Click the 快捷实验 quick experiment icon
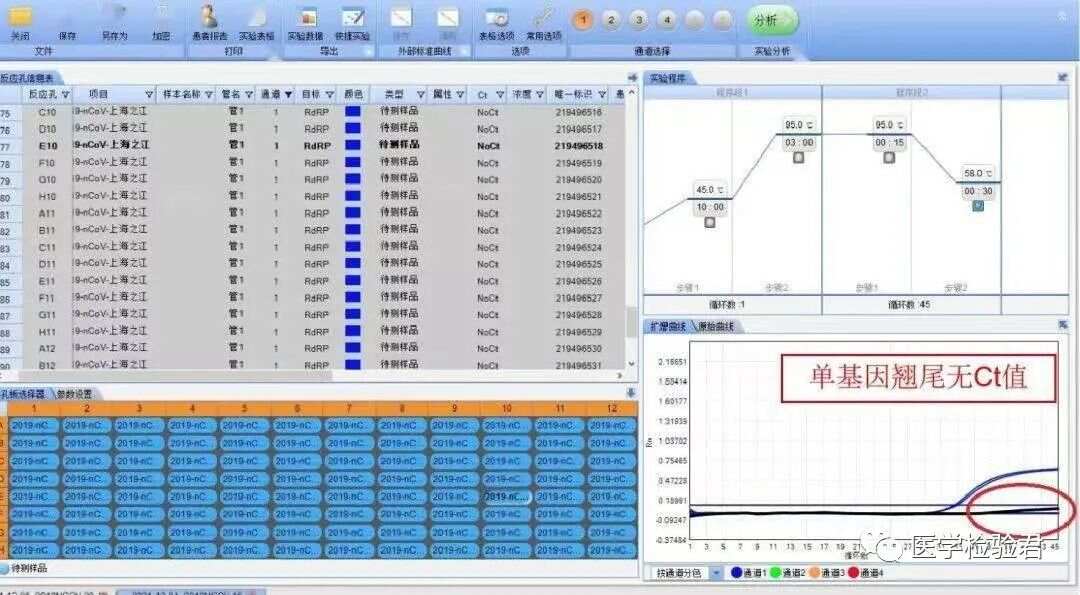The width and height of the screenshot is (1080, 595). [352, 17]
